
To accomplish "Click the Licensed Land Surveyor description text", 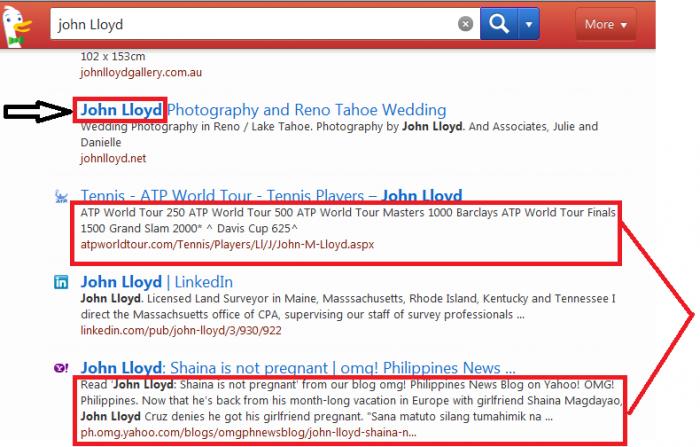I will (348, 307).
